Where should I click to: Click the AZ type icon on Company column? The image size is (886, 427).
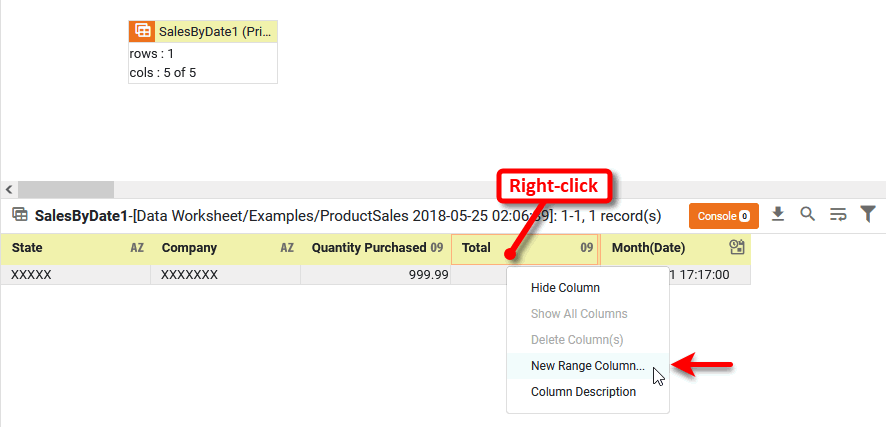pyautogui.click(x=287, y=248)
